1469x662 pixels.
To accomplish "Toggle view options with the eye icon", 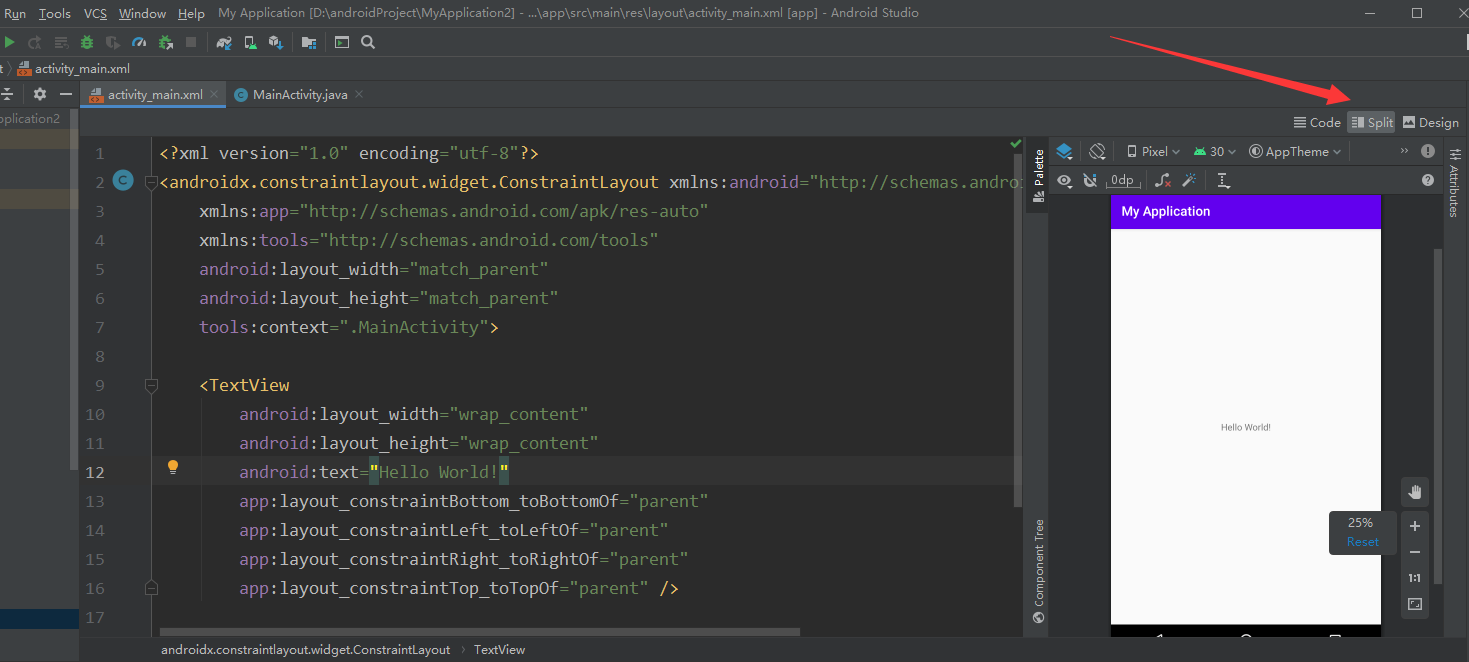I will 1064,180.
